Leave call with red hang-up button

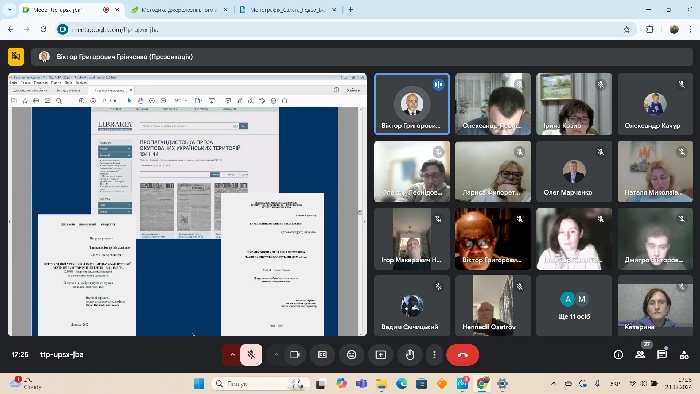(462, 355)
